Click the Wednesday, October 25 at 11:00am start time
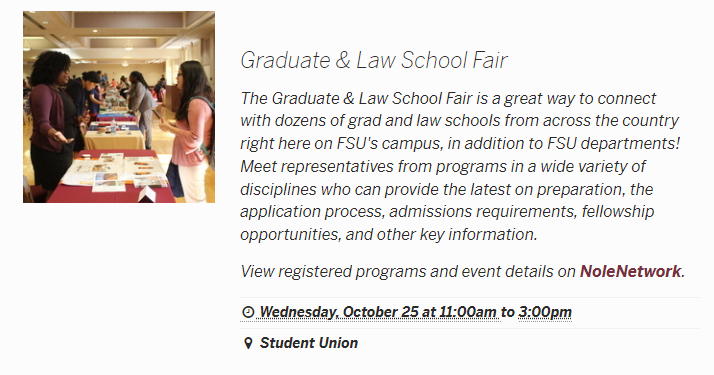 pyautogui.click(x=378, y=312)
